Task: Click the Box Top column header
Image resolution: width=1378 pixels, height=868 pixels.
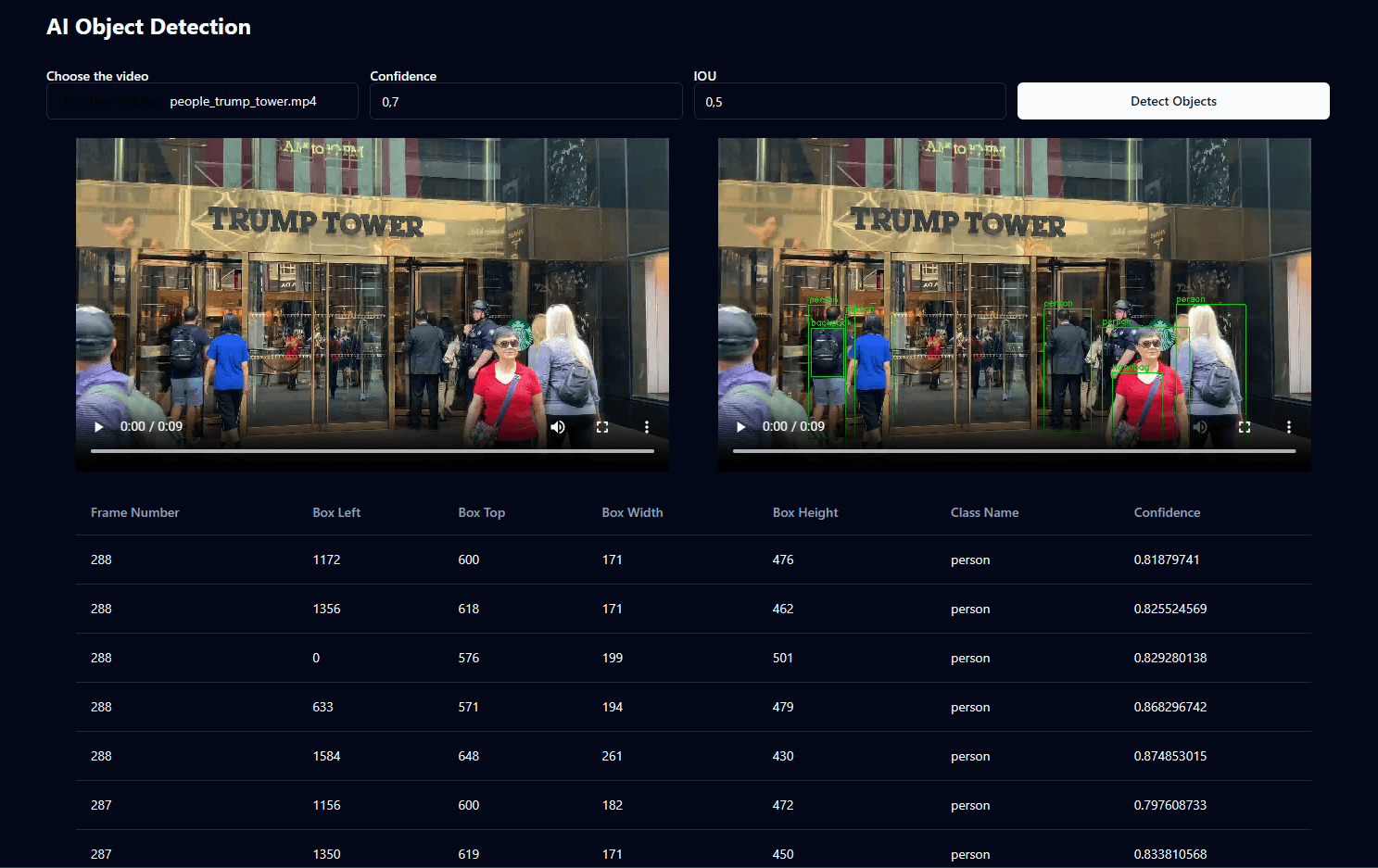Action: tap(482, 512)
